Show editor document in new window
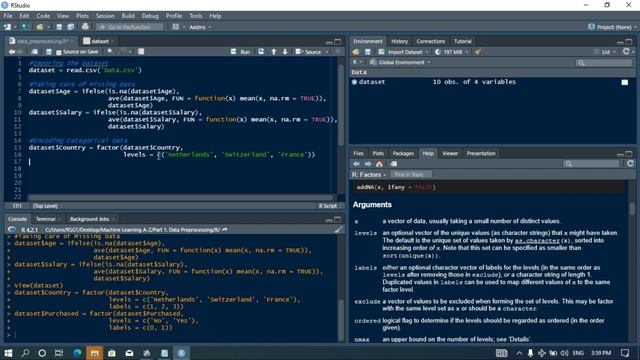The height and width of the screenshot is (360, 640). [x=34, y=52]
